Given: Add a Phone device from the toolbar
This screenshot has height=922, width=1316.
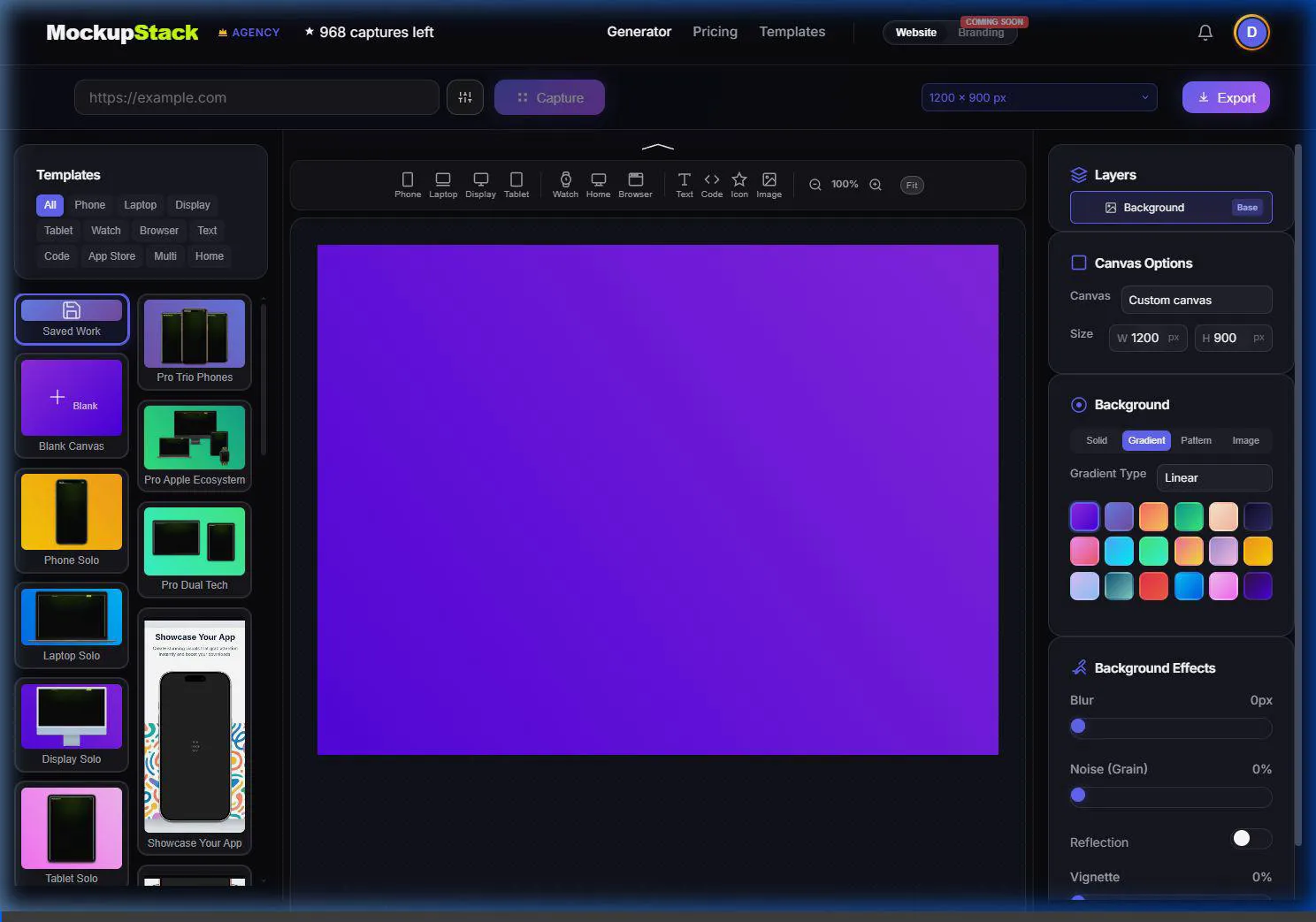Looking at the screenshot, I should pos(408,185).
